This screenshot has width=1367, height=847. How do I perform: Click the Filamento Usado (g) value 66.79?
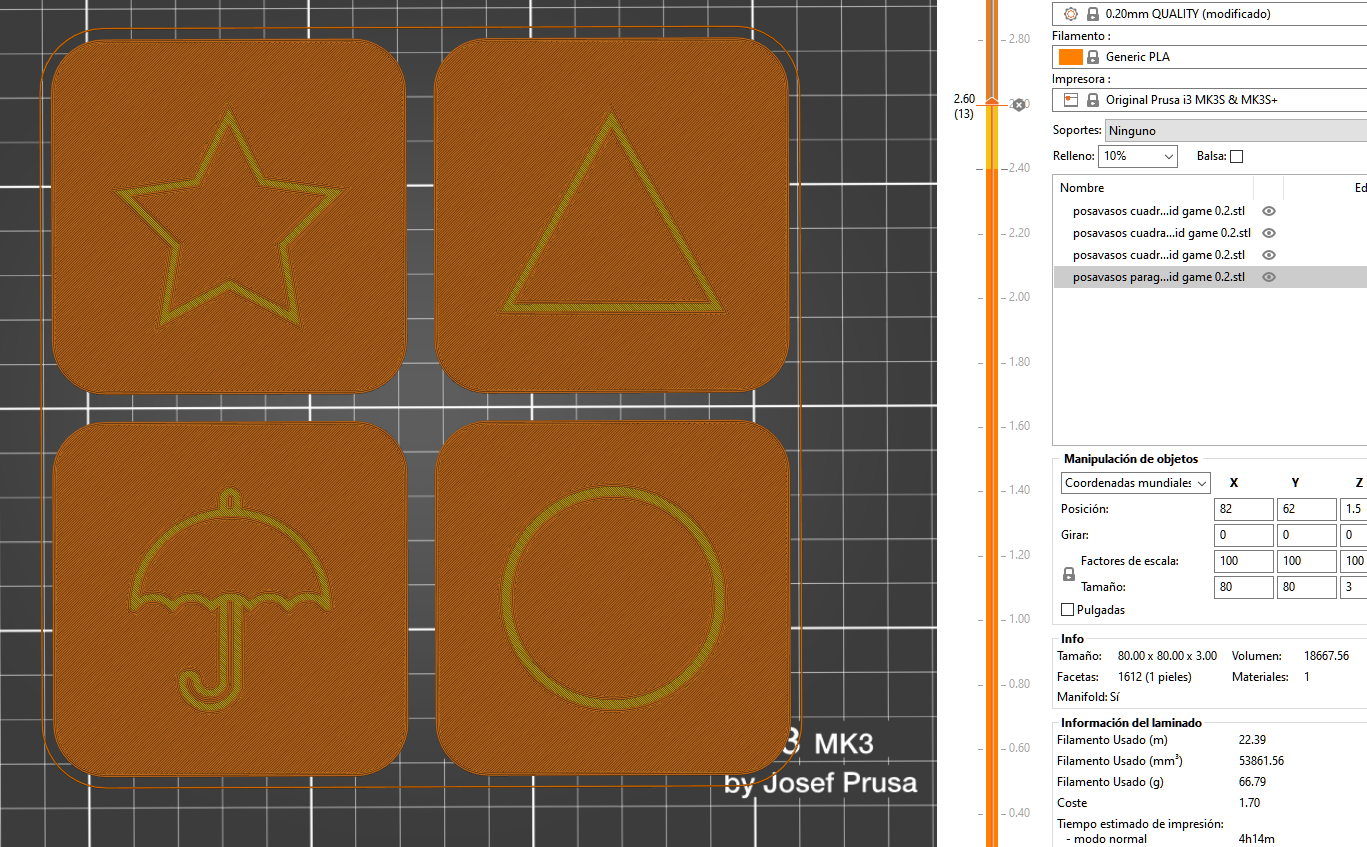[1254, 782]
